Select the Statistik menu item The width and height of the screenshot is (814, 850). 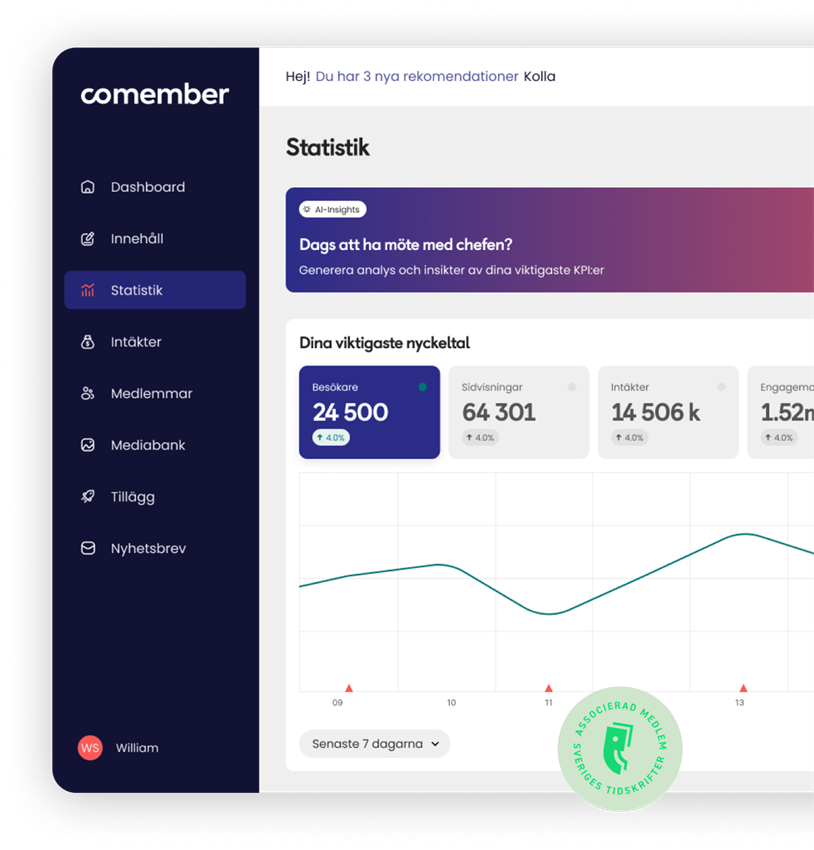pyautogui.click(x=155, y=290)
